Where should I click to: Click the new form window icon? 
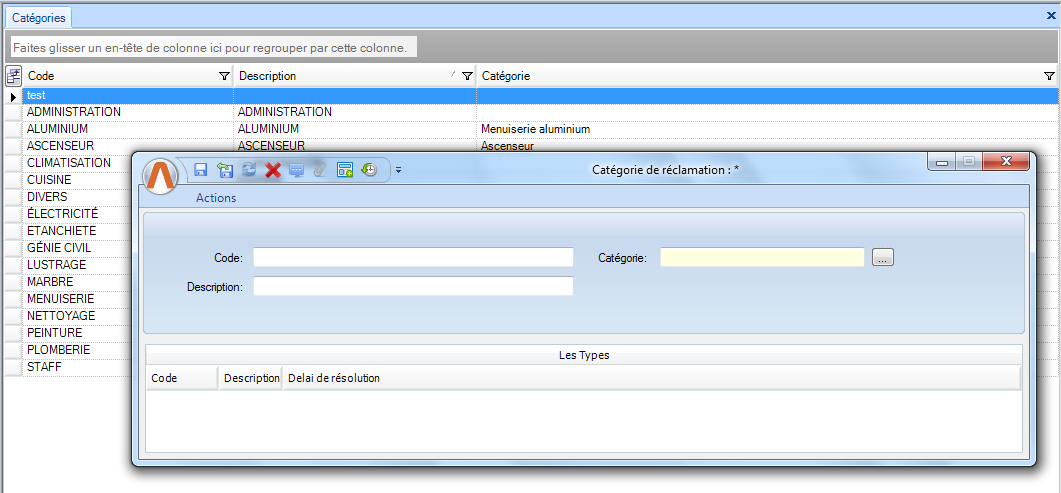(x=344, y=170)
